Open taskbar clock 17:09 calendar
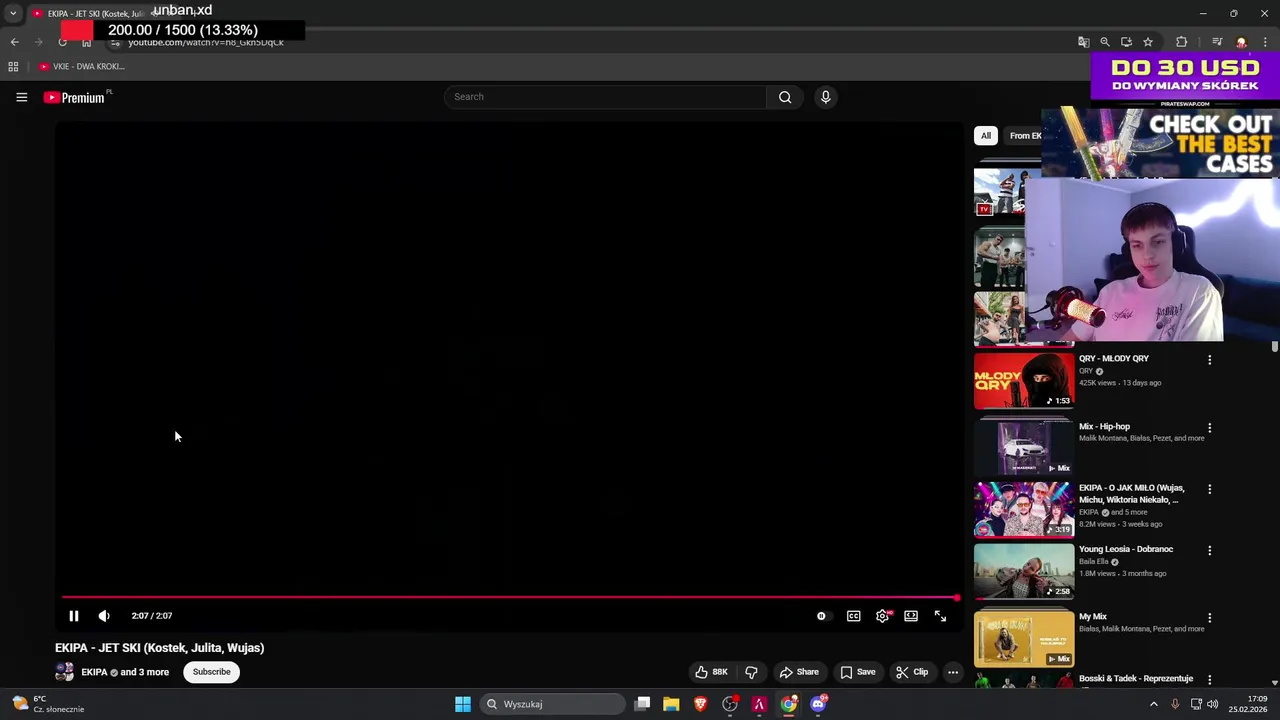Viewport: 1280px width, 720px height. (x=1248, y=704)
